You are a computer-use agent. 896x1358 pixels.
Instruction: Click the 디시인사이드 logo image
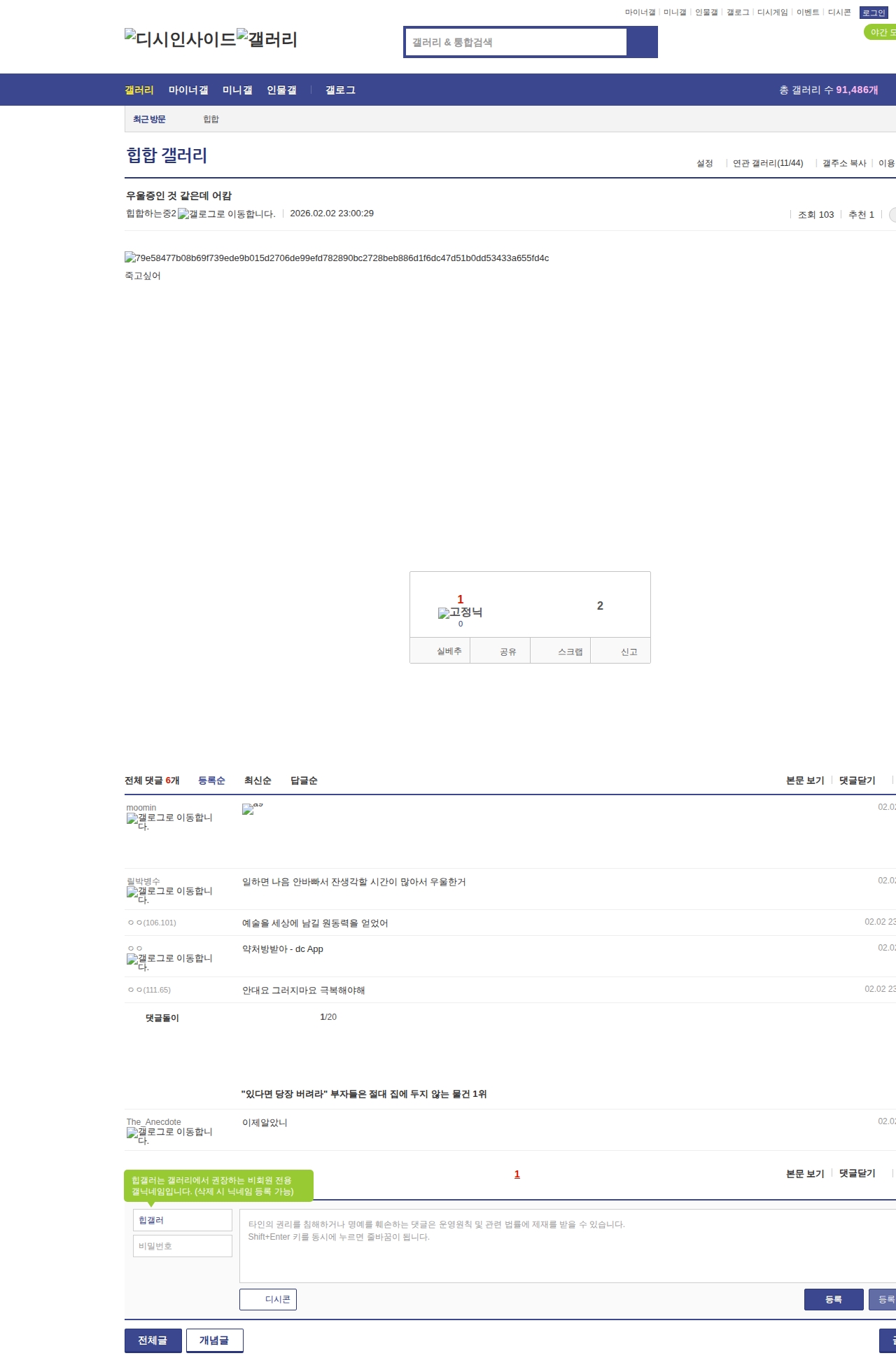click(180, 39)
